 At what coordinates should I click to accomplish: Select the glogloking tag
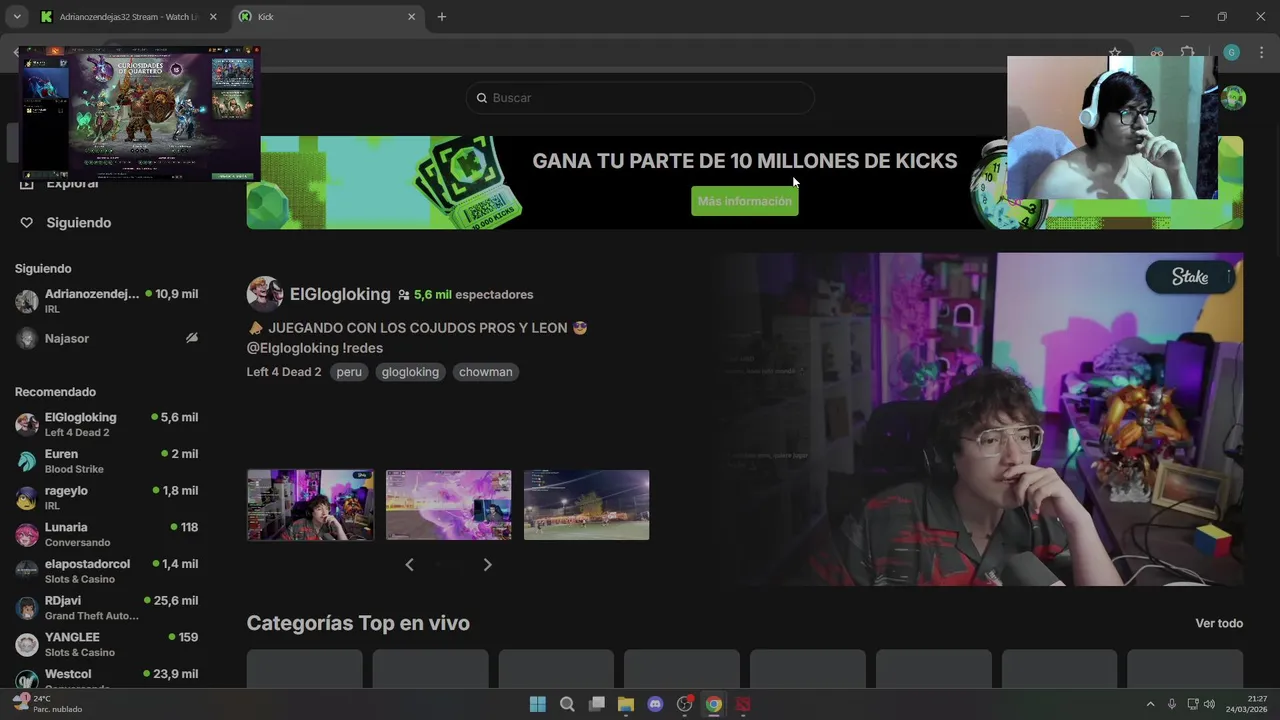410,372
